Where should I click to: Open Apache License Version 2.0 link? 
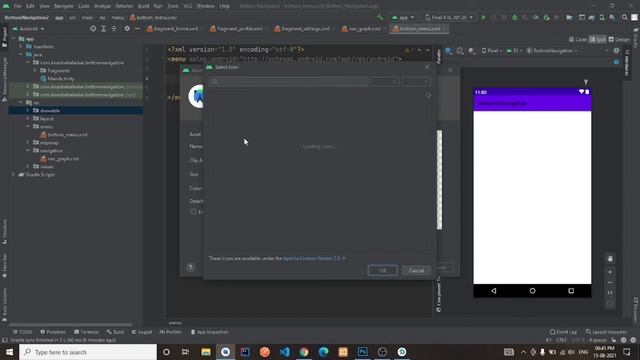point(311,258)
